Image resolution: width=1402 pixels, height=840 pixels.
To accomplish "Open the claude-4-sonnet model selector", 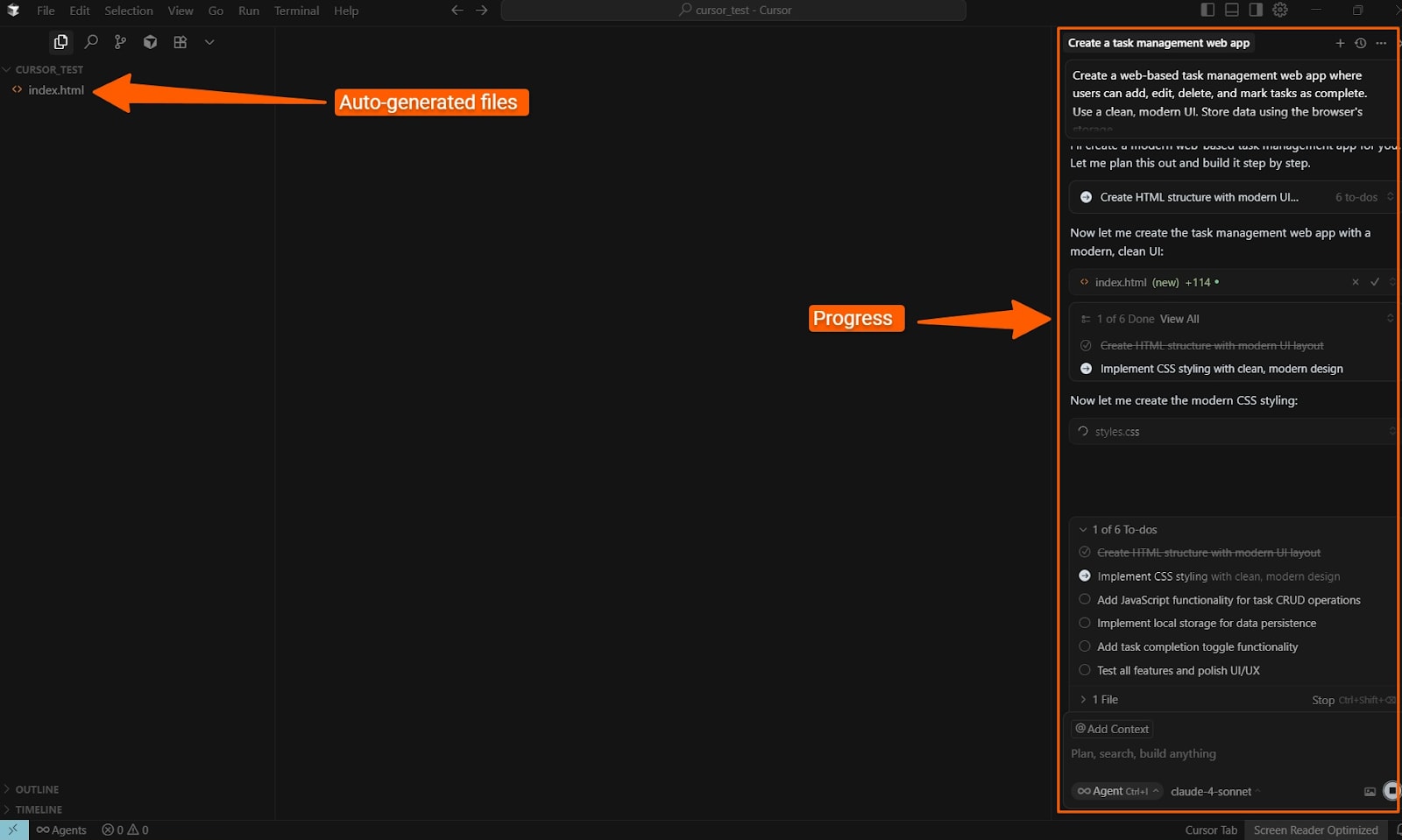I will (x=1215, y=792).
